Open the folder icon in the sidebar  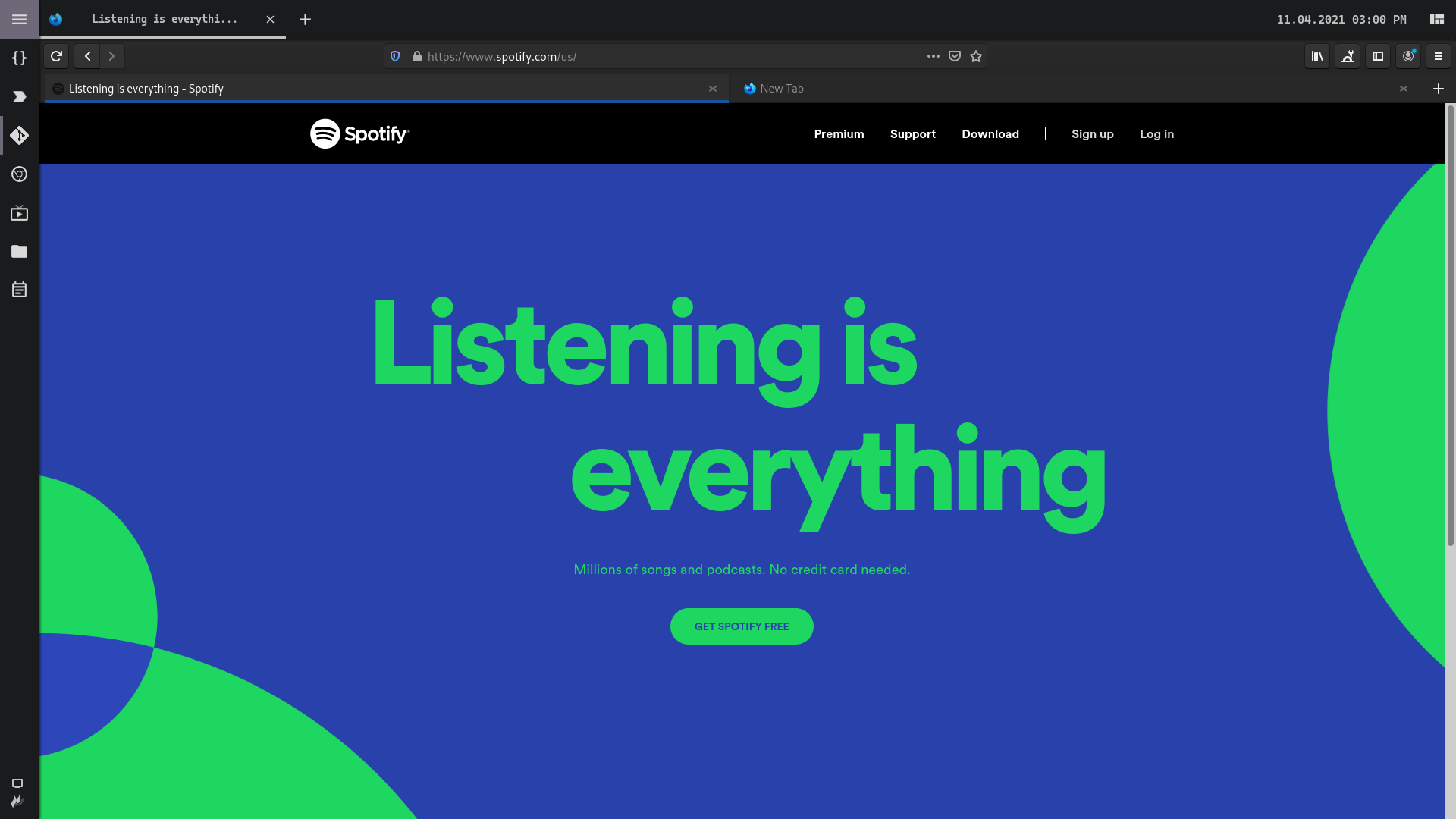point(19,251)
